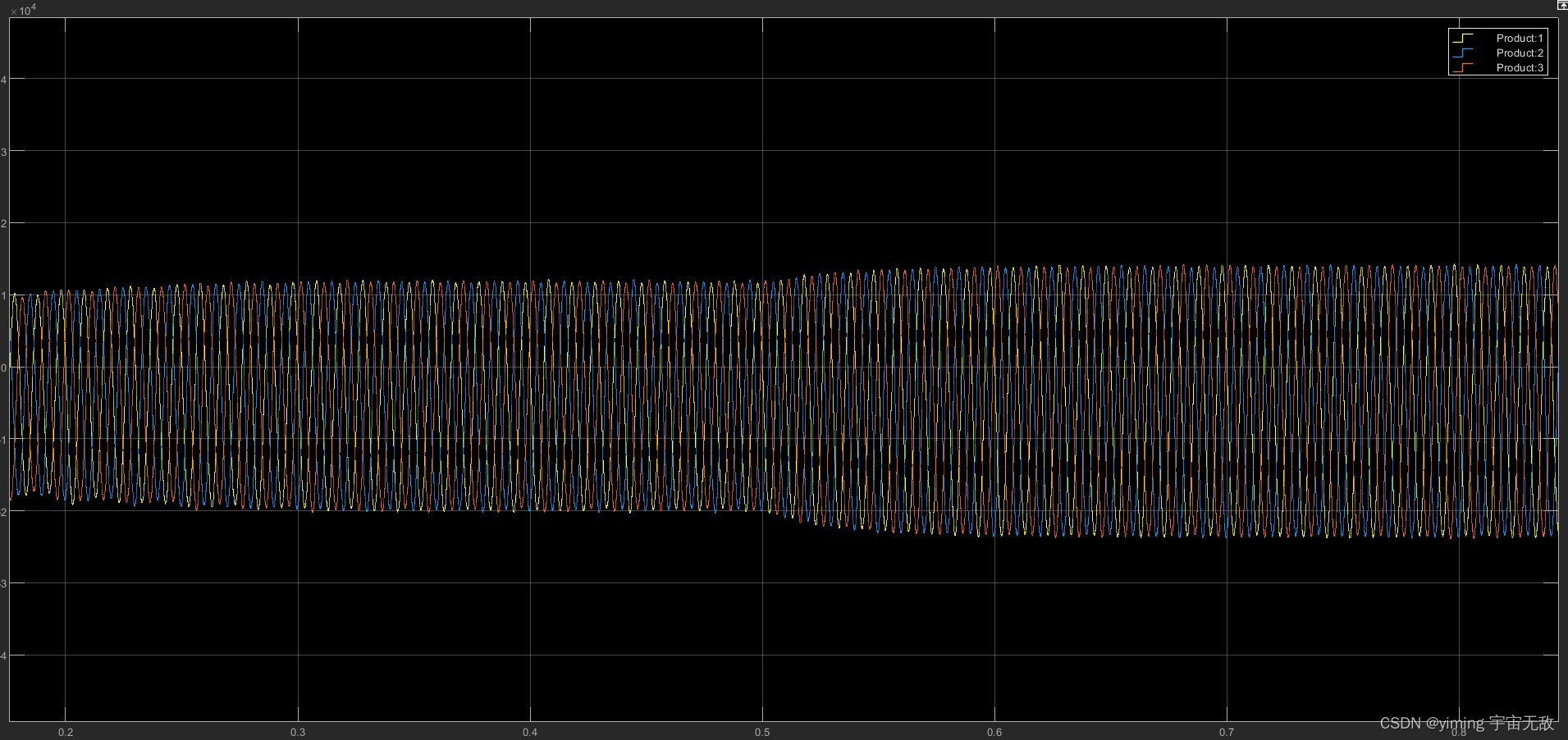Select the yellow step-line icon beside Product:1
Image resolution: width=1568 pixels, height=740 pixels.
[1465, 38]
